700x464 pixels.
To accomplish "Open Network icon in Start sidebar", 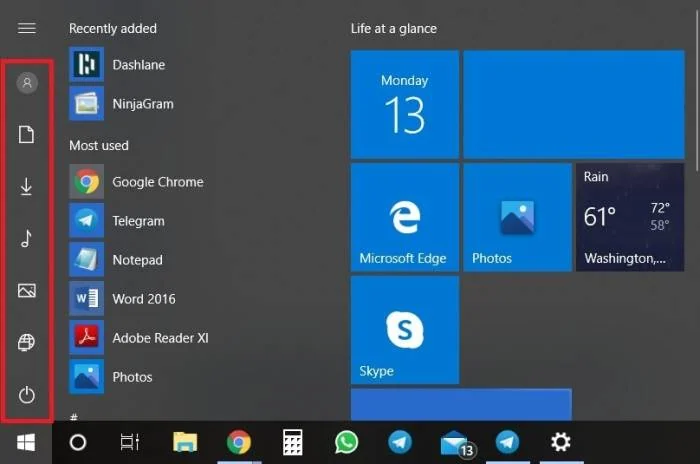I will pyautogui.click(x=26, y=343).
